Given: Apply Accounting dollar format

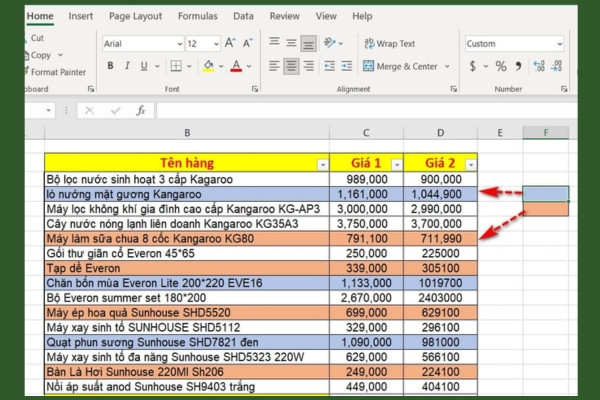Looking at the screenshot, I should [x=473, y=66].
